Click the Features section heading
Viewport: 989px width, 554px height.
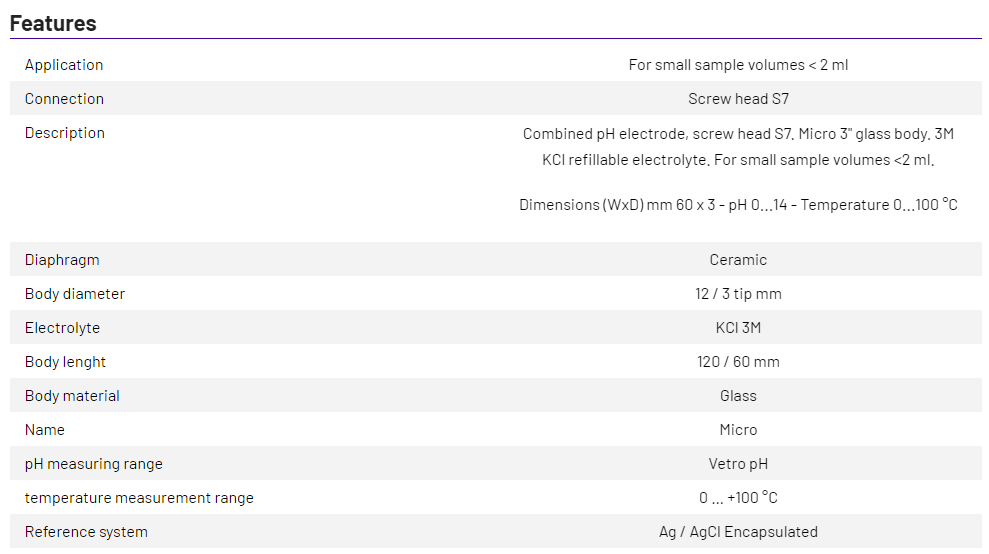point(53,23)
